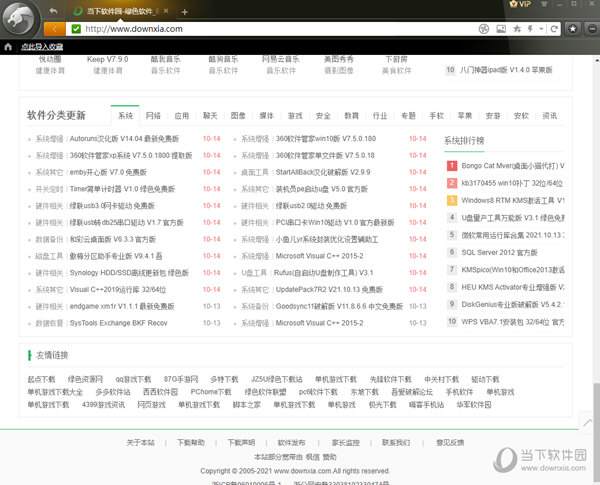
Task: Open the emby开心版 V7.0 link
Action: 108,172
